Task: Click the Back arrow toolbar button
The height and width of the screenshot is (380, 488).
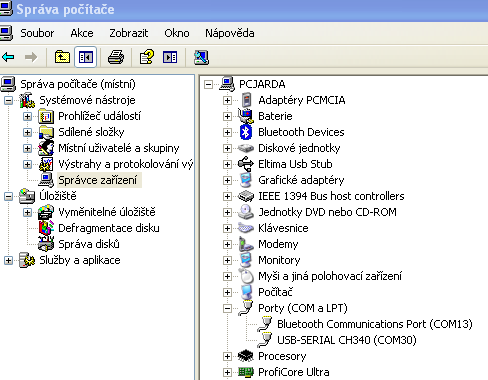Action: pyautogui.click(x=8, y=57)
